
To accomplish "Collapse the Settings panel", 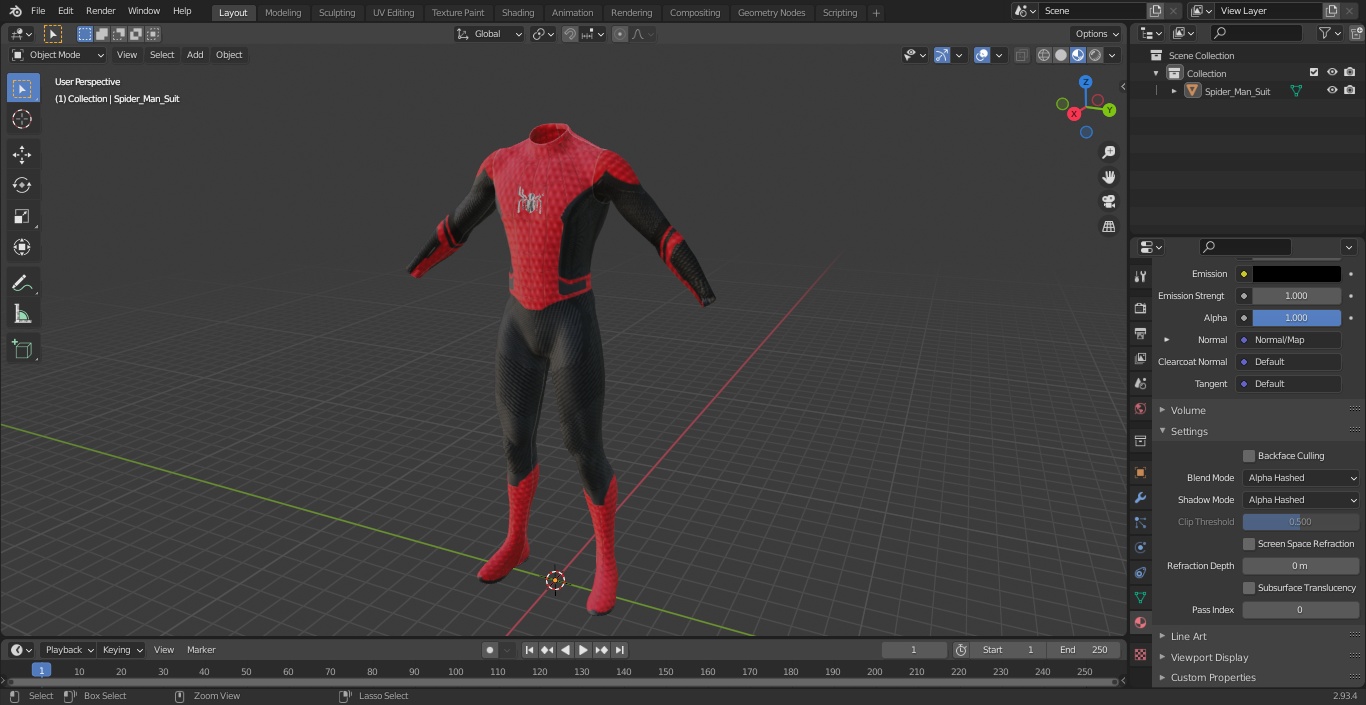I will click(1188, 431).
